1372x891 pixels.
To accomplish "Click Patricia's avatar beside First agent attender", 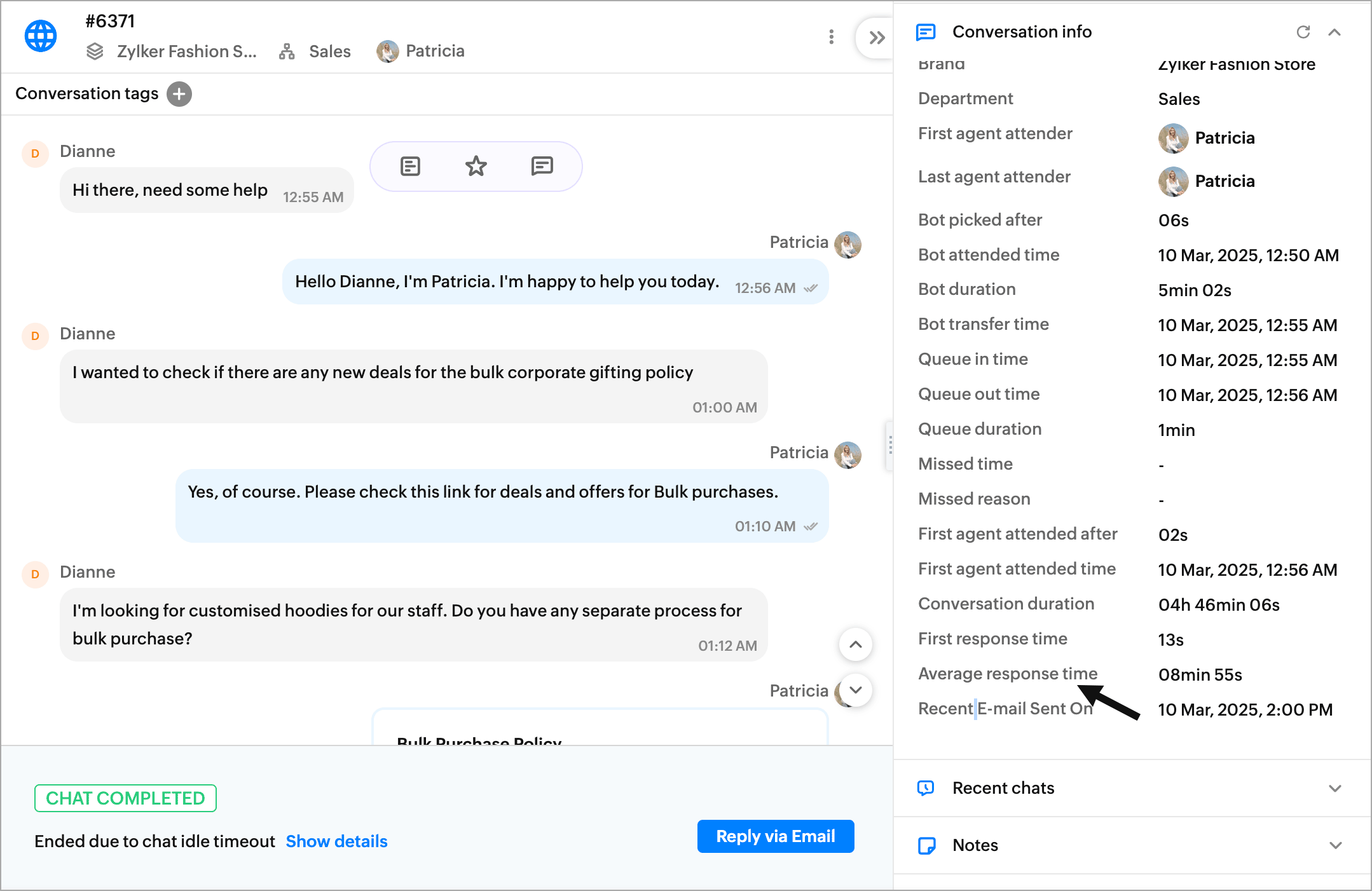I will pos(1173,138).
